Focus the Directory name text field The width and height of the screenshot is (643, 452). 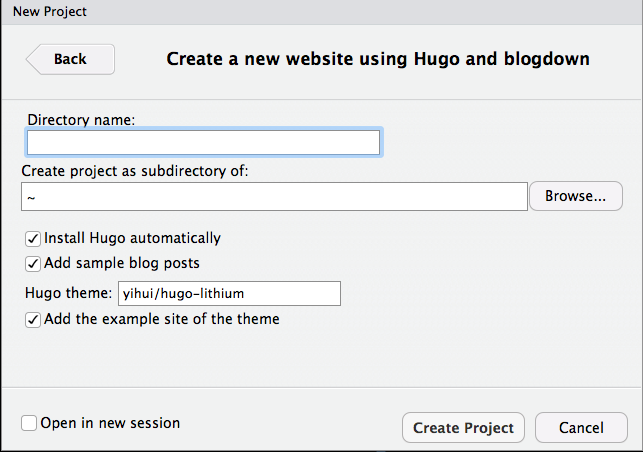tap(204, 142)
